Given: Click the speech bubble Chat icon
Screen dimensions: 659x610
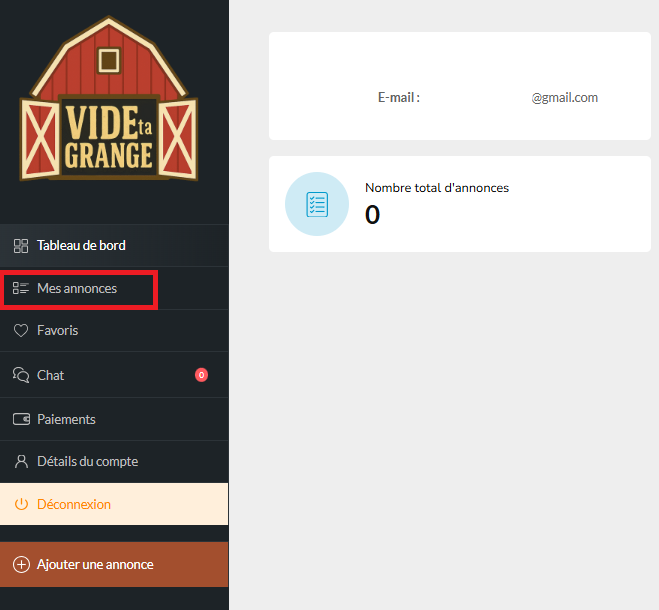Looking at the screenshot, I should 20,375.
